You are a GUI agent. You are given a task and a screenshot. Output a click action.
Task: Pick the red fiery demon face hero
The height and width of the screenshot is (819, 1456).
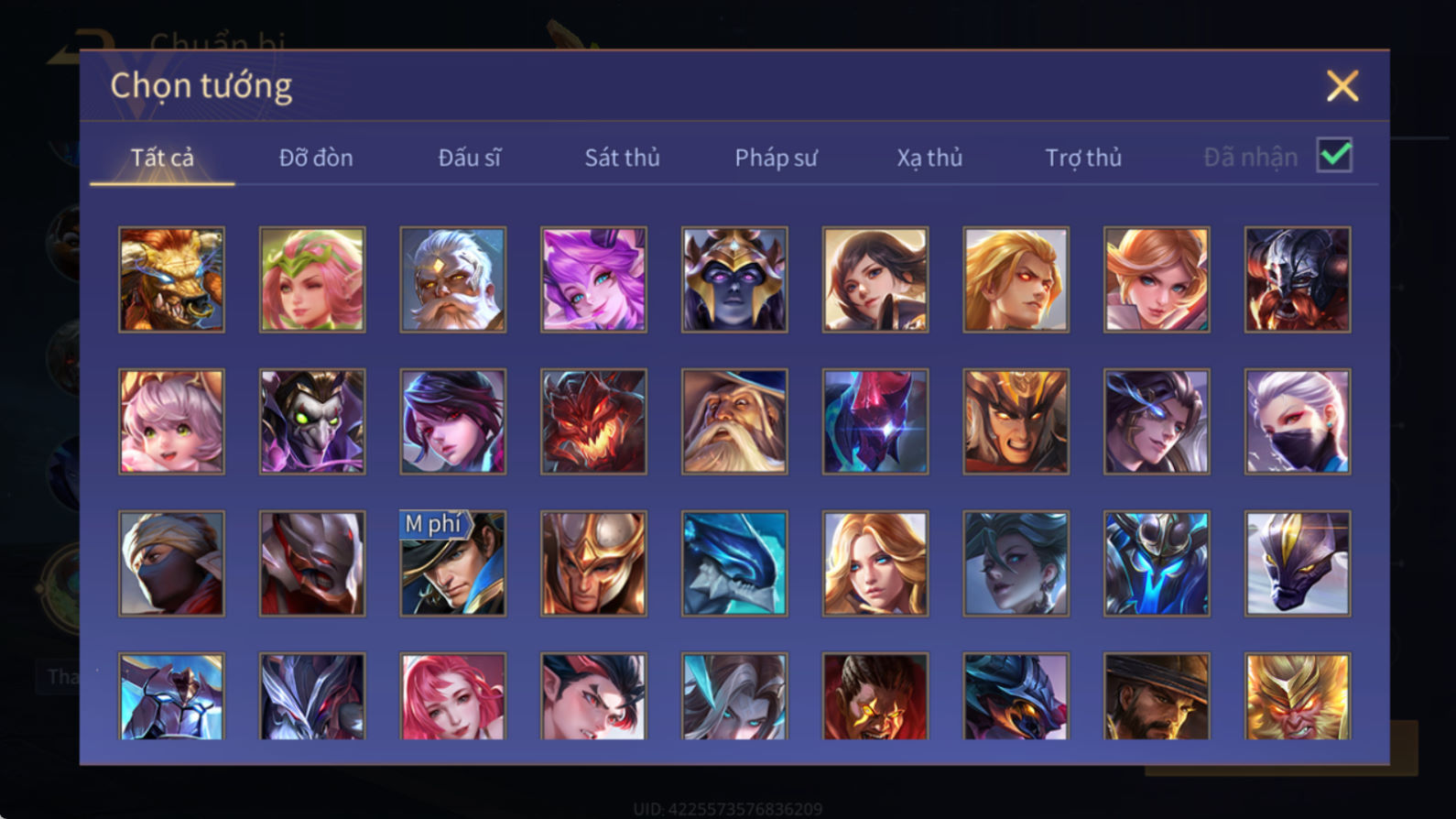coord(593,421)
